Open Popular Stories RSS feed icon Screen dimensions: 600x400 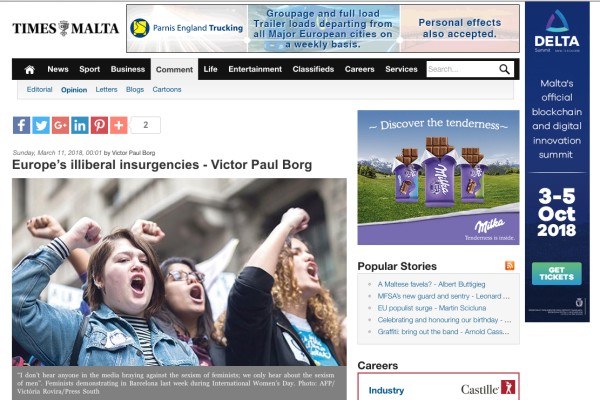[510, 265]
